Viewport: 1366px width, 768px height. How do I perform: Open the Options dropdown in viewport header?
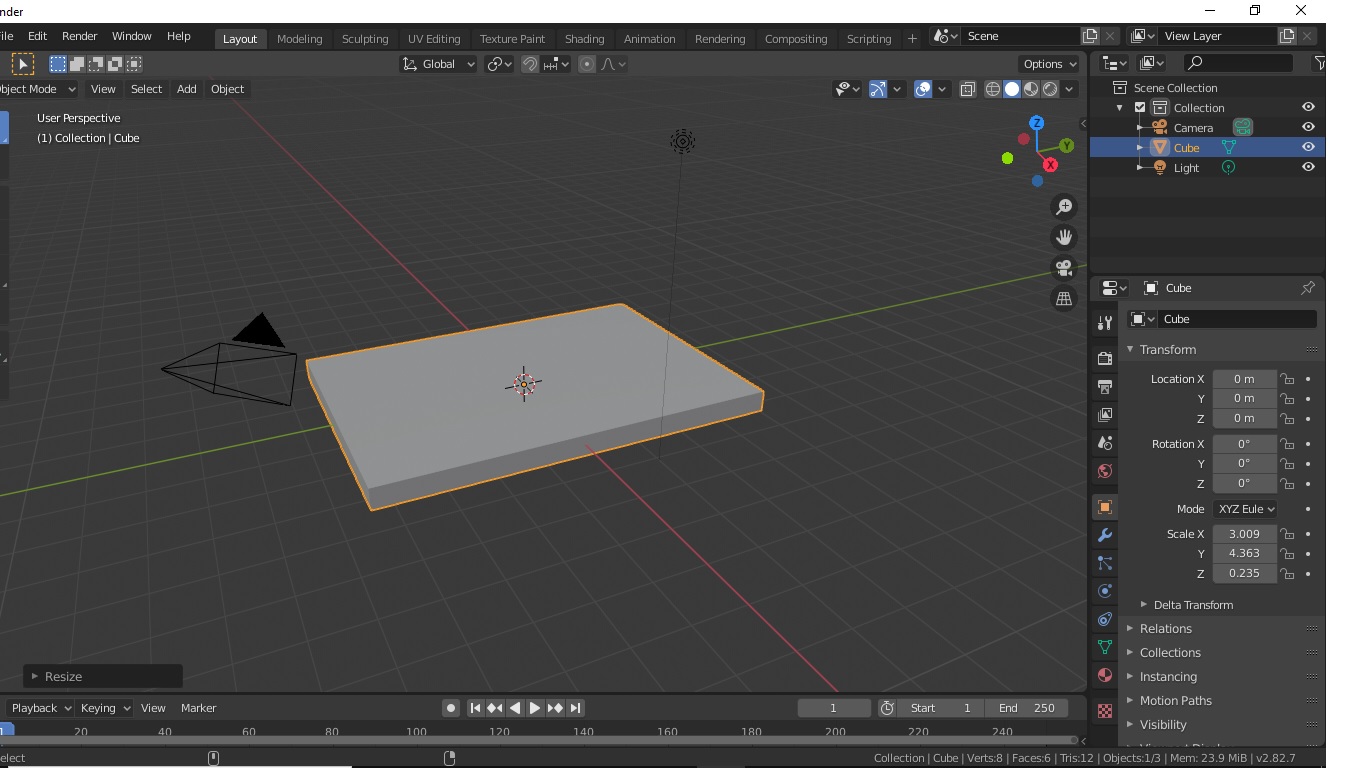[1050, 64]
